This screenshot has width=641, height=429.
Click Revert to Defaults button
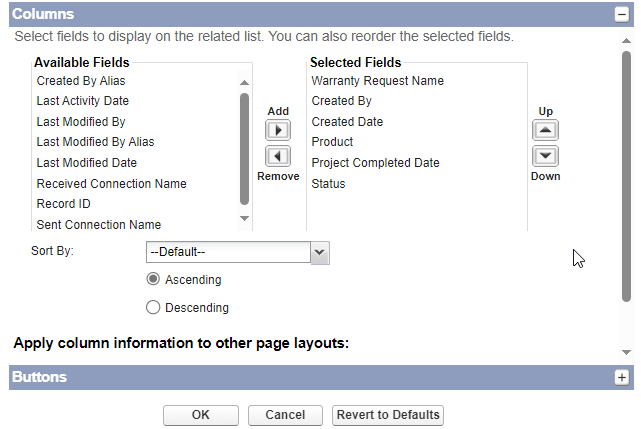pyautogui.click(x=388, y=415)
